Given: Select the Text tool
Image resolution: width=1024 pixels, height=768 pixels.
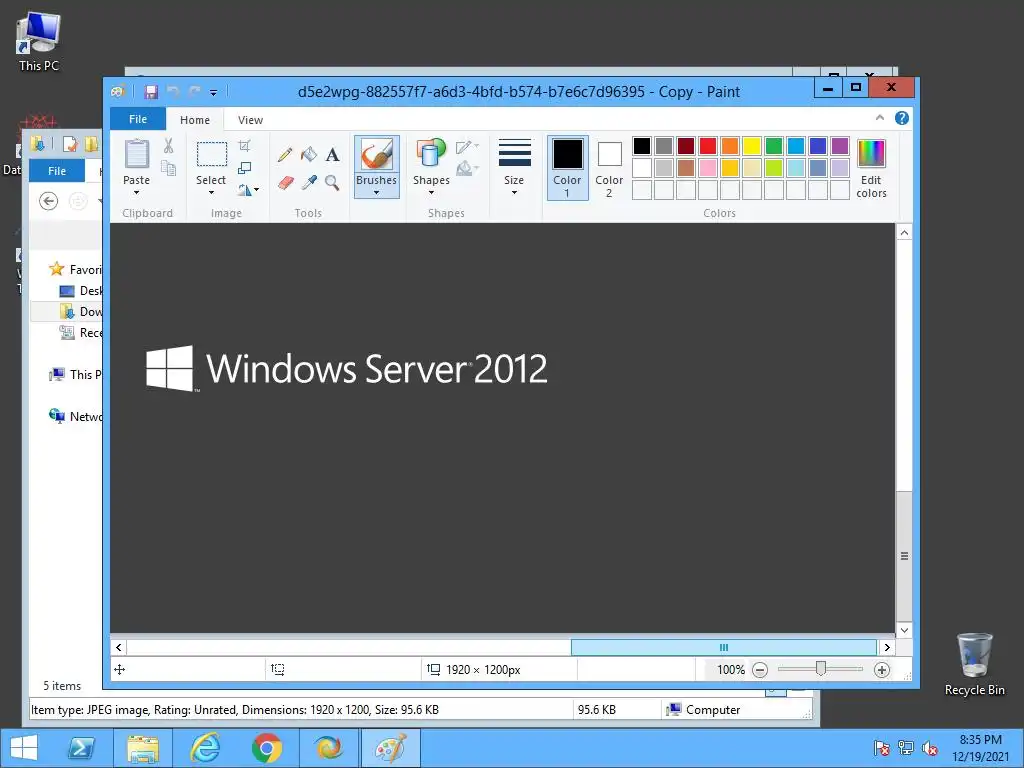Looking at the screenshot, I should pos(332,155).
